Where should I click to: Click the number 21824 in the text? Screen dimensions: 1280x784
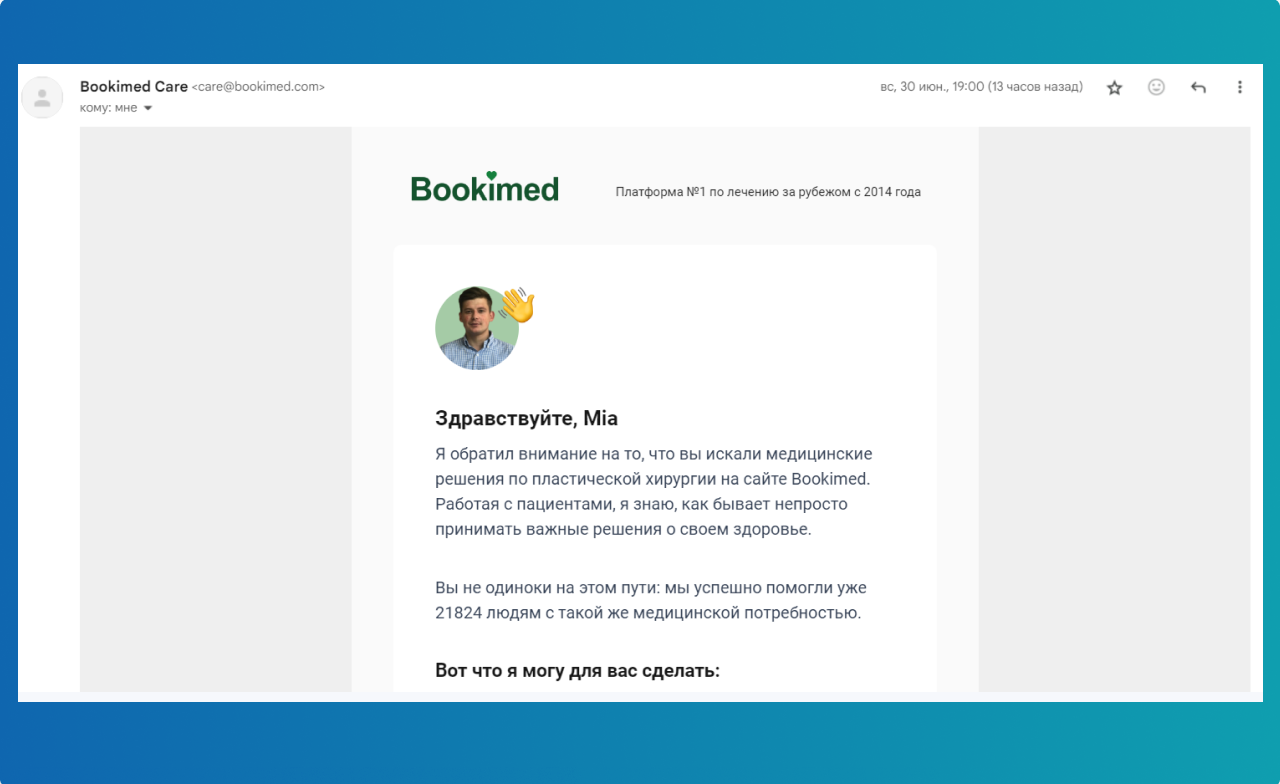coord(457,612)
